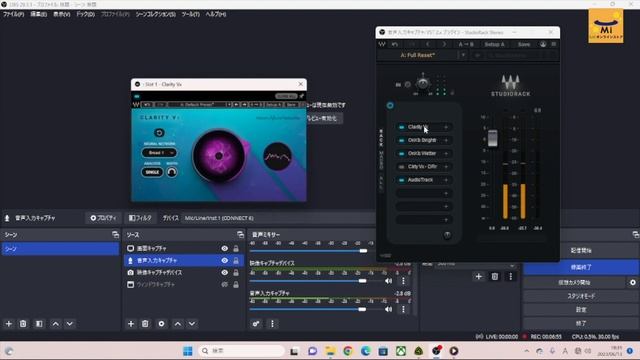Click the large purple main knob in Clarity Vx

click(x=219, y=156)
